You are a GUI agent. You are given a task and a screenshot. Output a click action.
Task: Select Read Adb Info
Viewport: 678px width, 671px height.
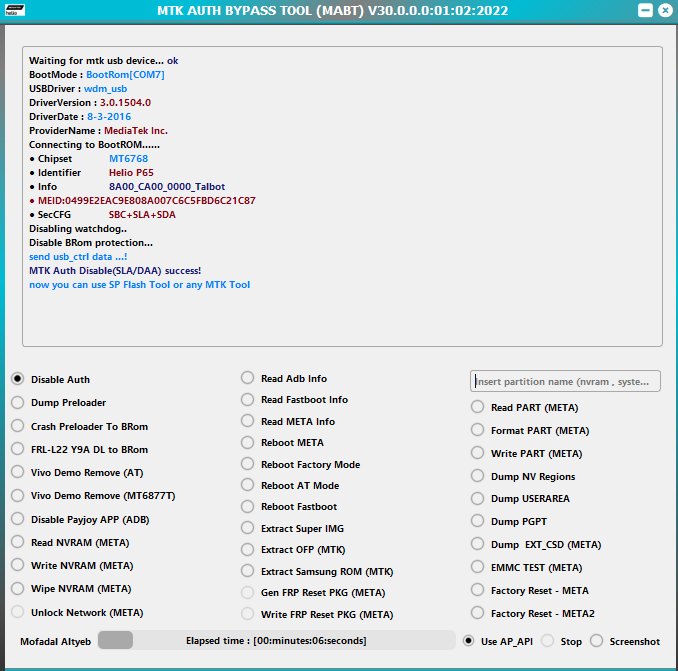[x=247, y=378]
